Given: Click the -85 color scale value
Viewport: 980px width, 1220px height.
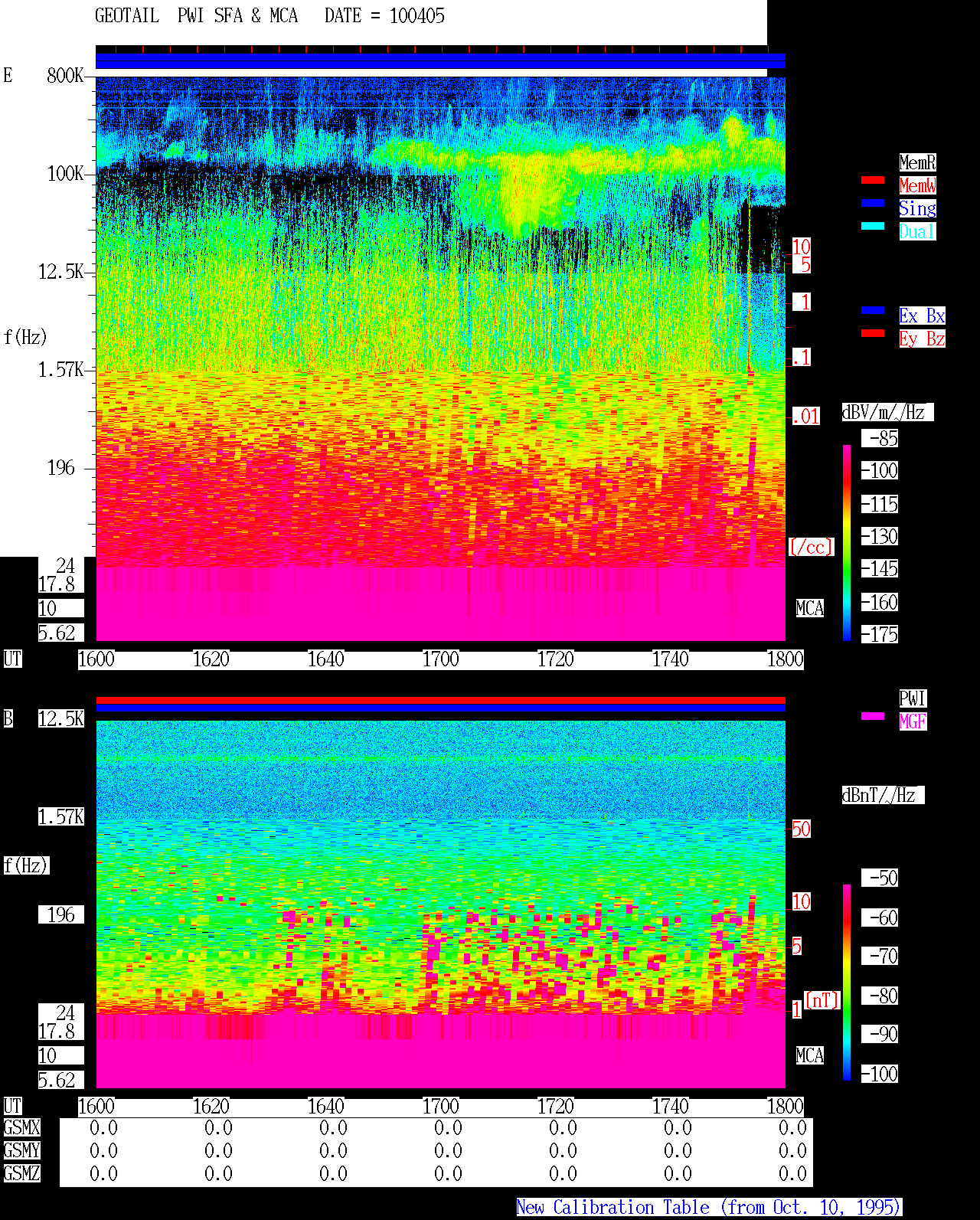Looking at the screenshot, I should point(880,438).
